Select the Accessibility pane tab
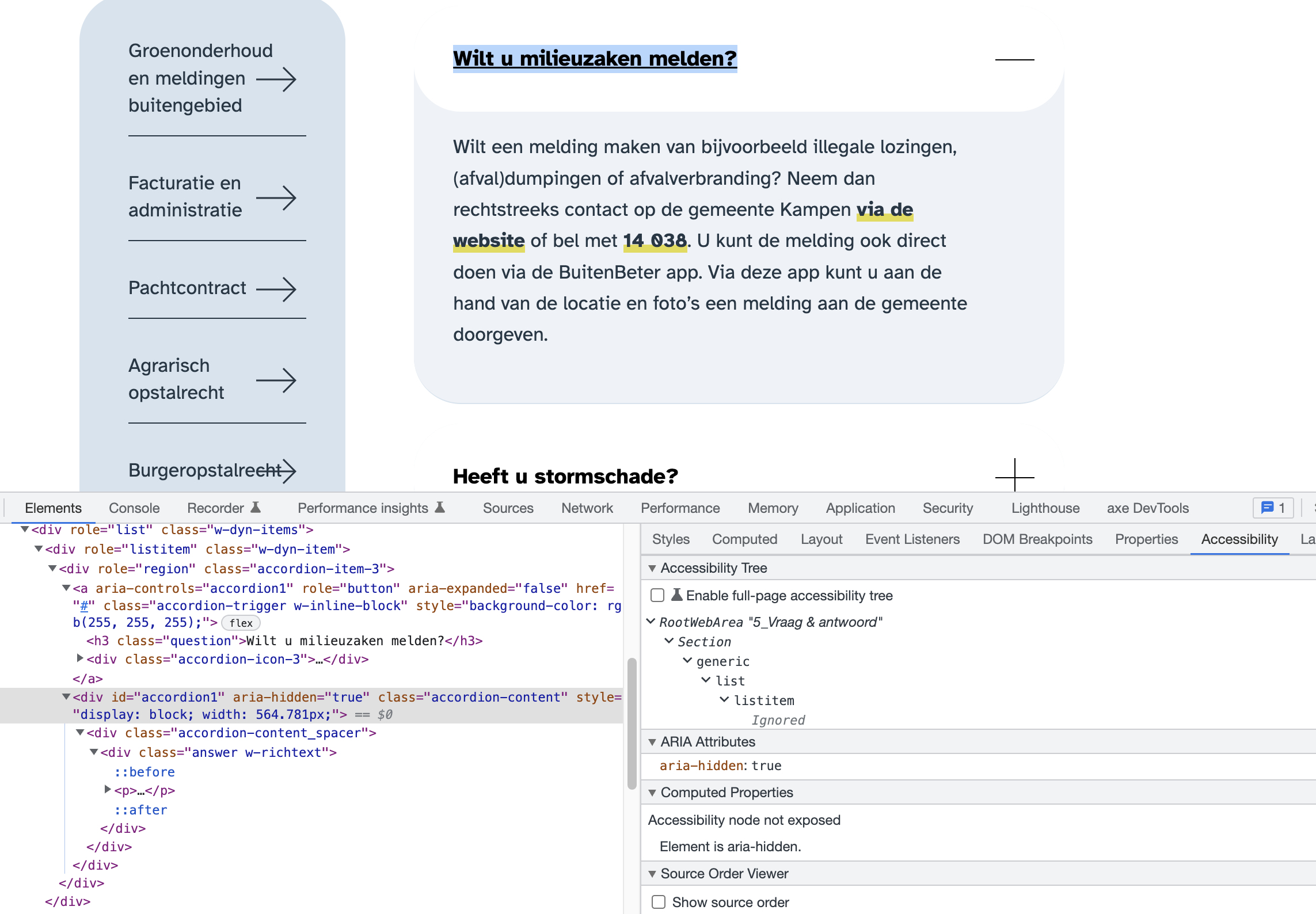Image resolution: width=1316 pixels, height=914 pixels. (x=1239, y=539)
